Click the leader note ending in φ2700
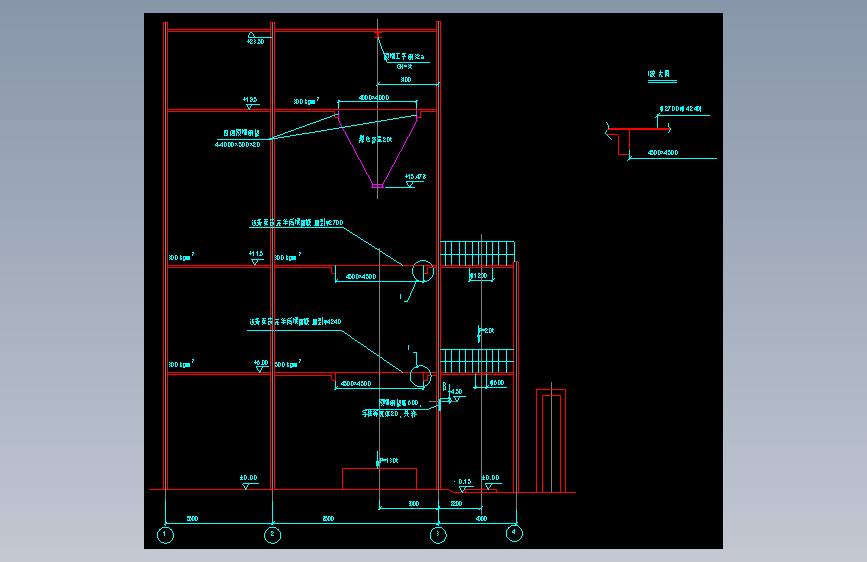The height and width of the screenshot is (562, 867). click(297, 223)
